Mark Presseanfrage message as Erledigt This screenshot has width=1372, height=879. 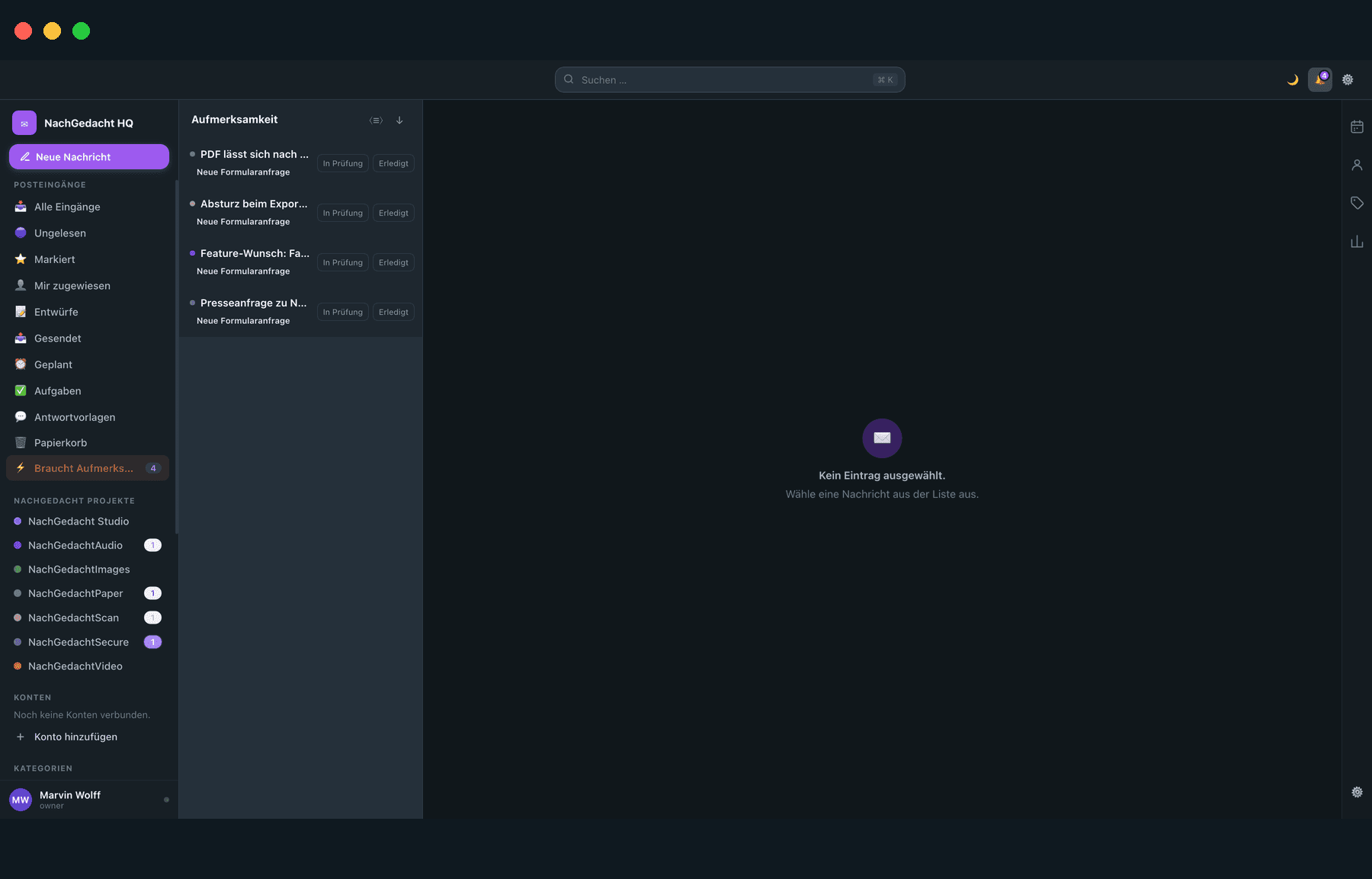pos(393,312)
